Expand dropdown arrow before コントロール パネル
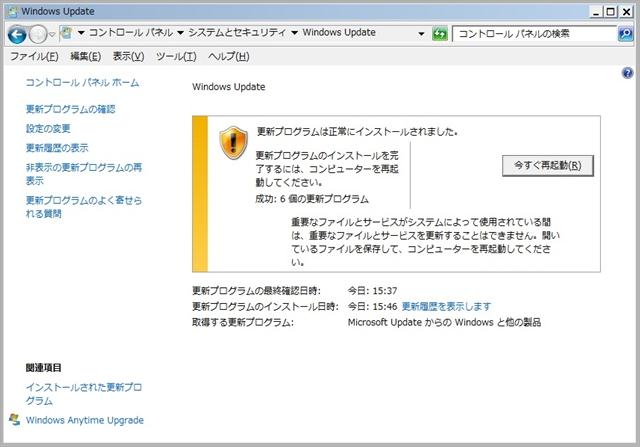 pos(81,33)
